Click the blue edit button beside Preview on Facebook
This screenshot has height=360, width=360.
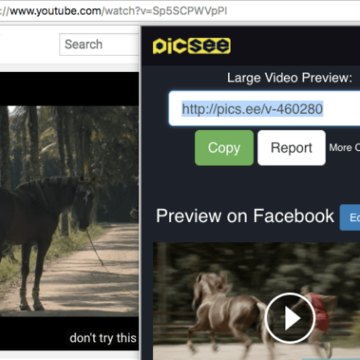click(x=350, y=217)
